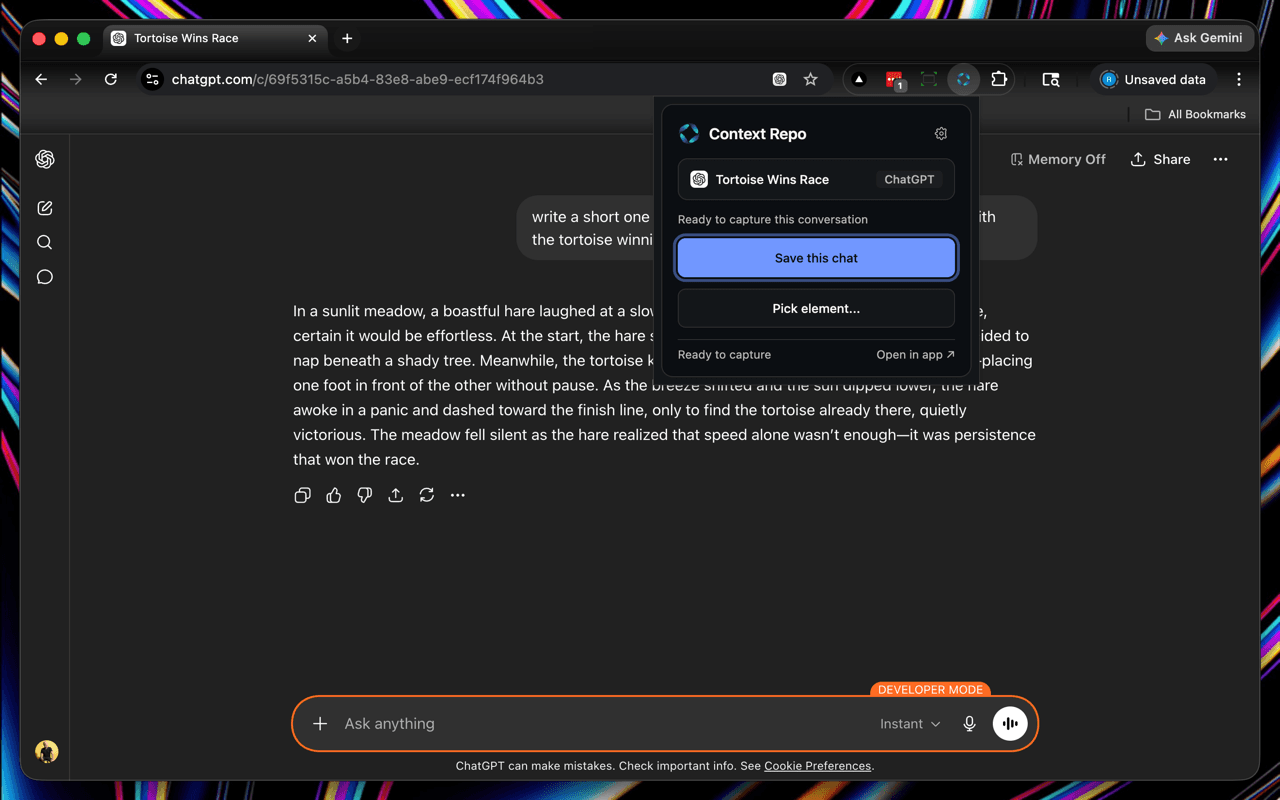Open the chat bubble icon in sidebar
This screenshot has height=800, width=1280.
coord(45,277)
